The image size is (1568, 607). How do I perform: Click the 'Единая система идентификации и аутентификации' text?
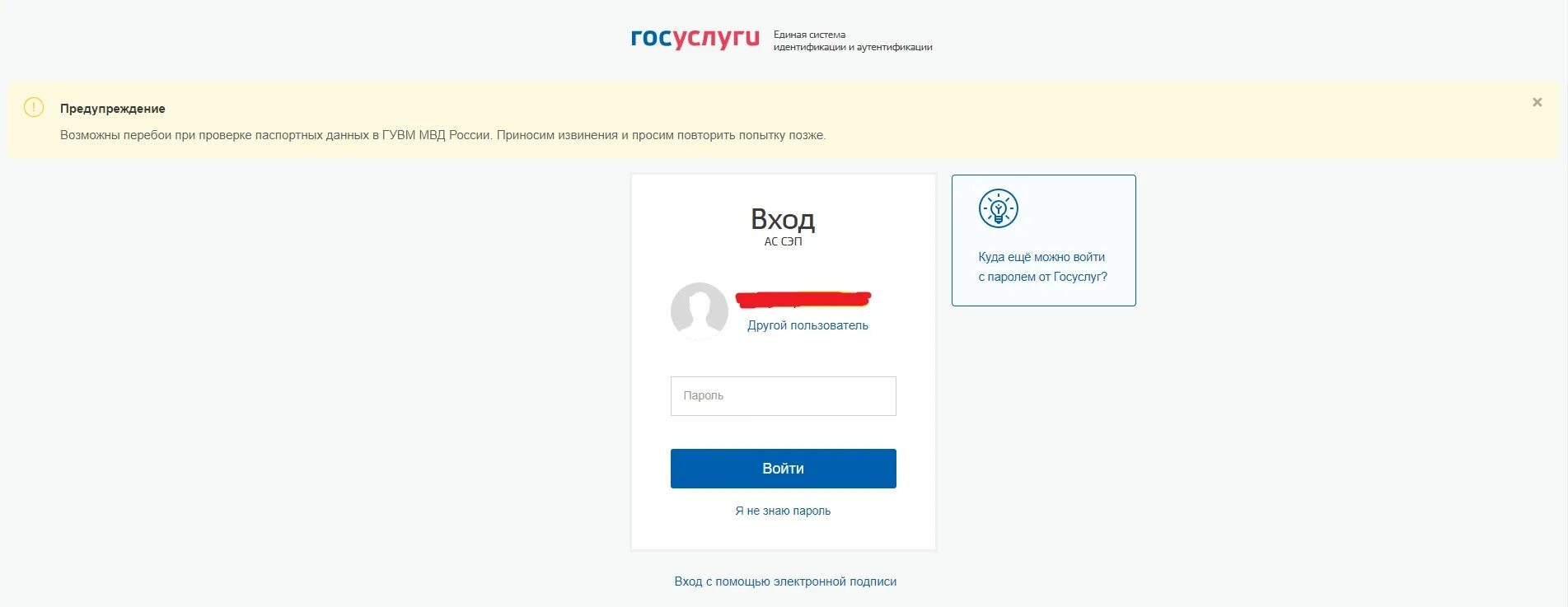tap(853, 41)
